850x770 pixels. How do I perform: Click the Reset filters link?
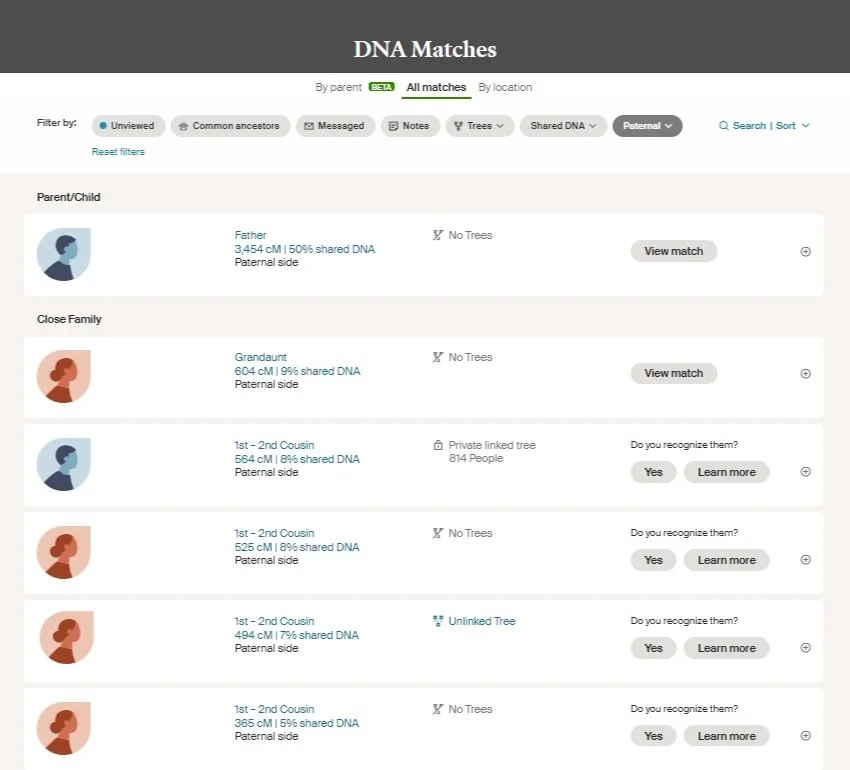pyautogui.click(x=117, y=150)
